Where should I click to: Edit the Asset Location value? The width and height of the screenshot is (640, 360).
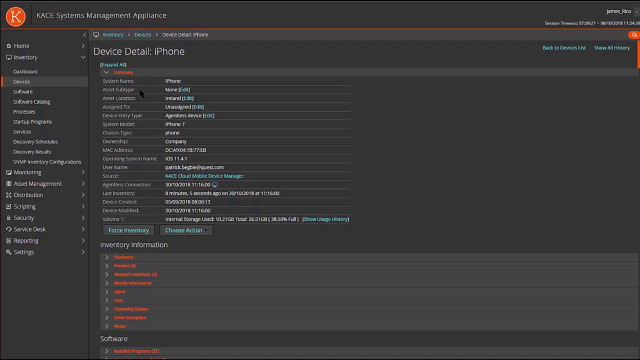188,98
